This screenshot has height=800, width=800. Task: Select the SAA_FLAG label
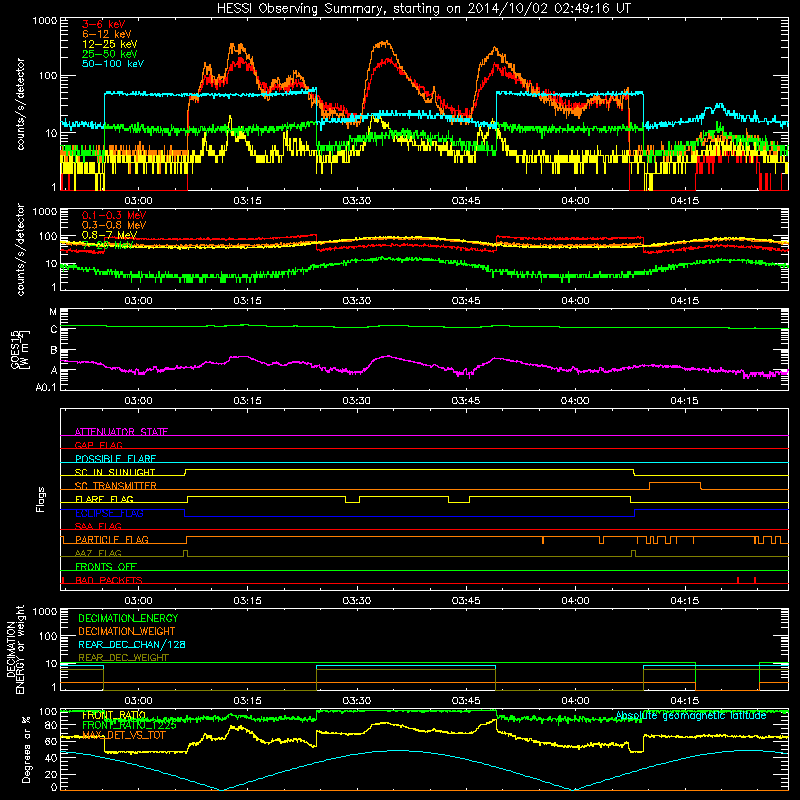98,526
